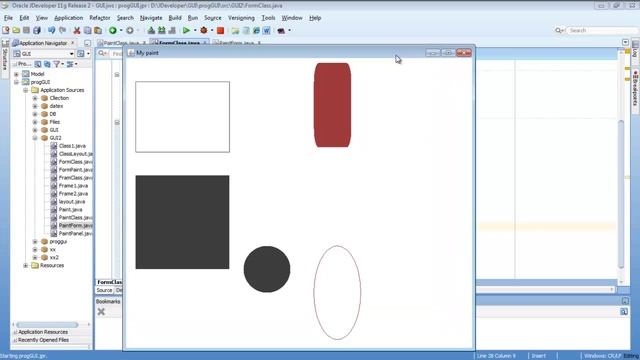640x360 pixels.
Task: Click the magnifier icon in editor find bar
Action: click(x=102, y=53)
